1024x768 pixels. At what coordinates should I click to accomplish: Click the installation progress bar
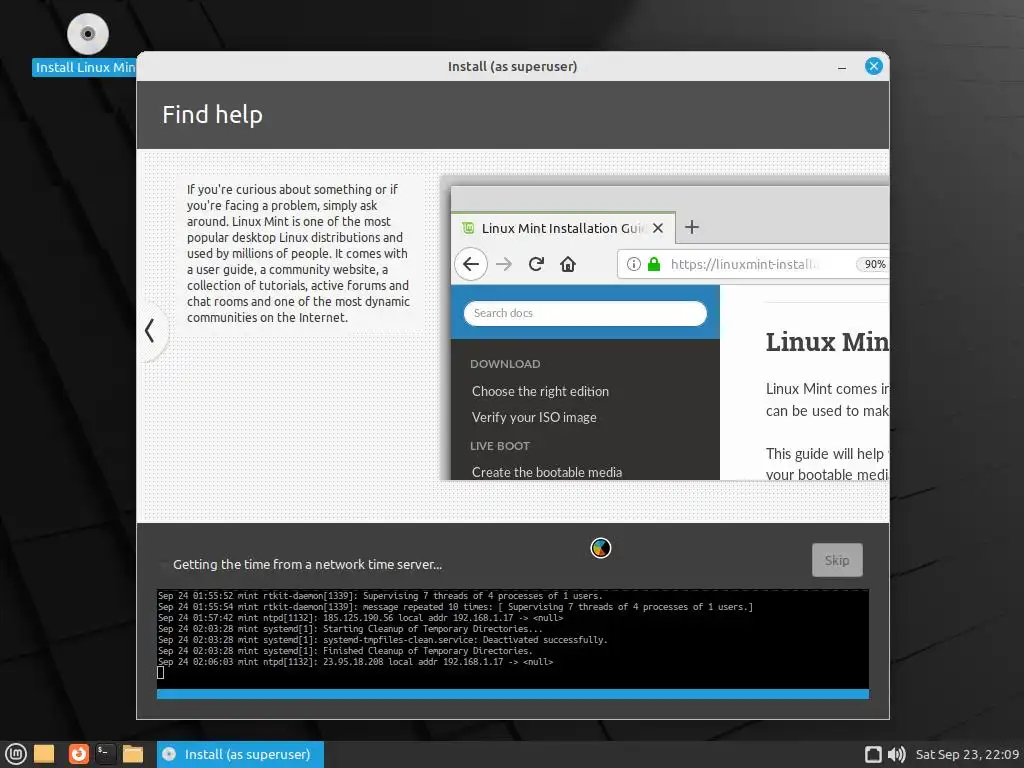513,694
